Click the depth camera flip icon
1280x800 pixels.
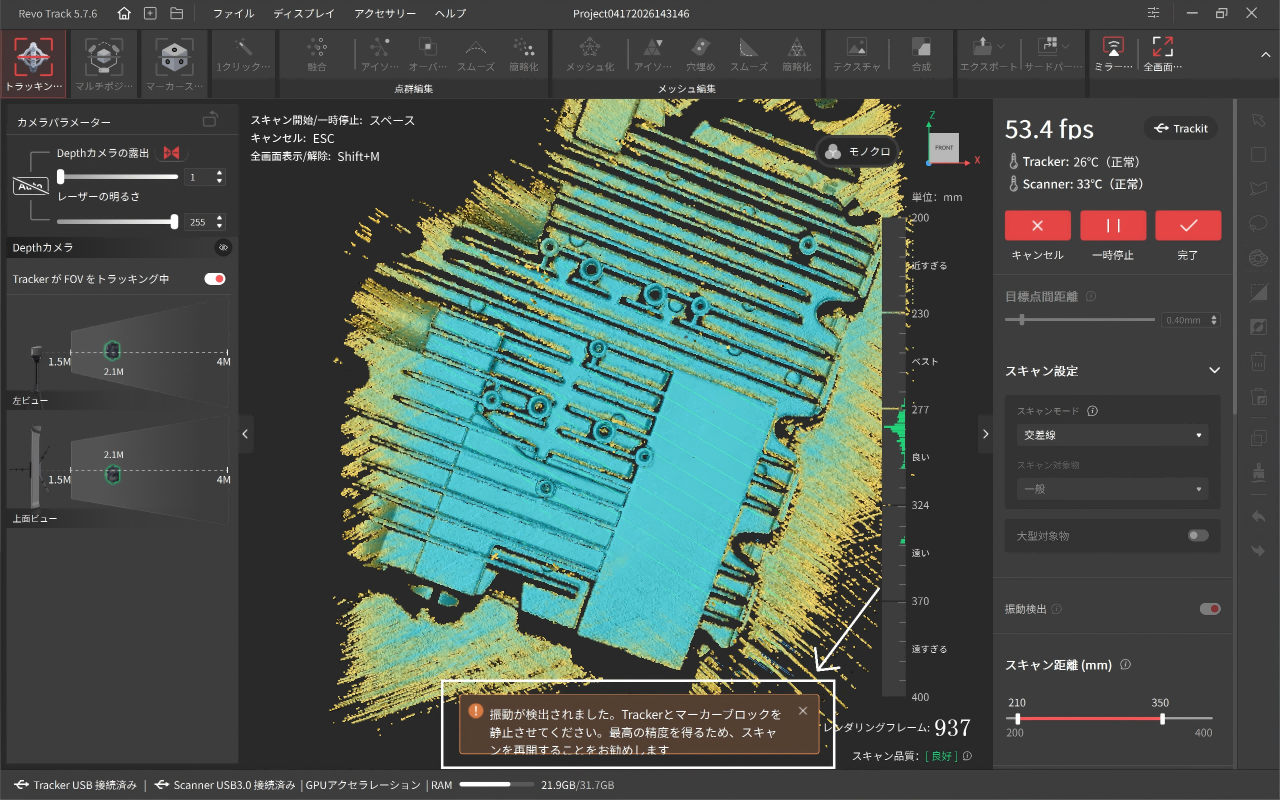coord(172,153)
